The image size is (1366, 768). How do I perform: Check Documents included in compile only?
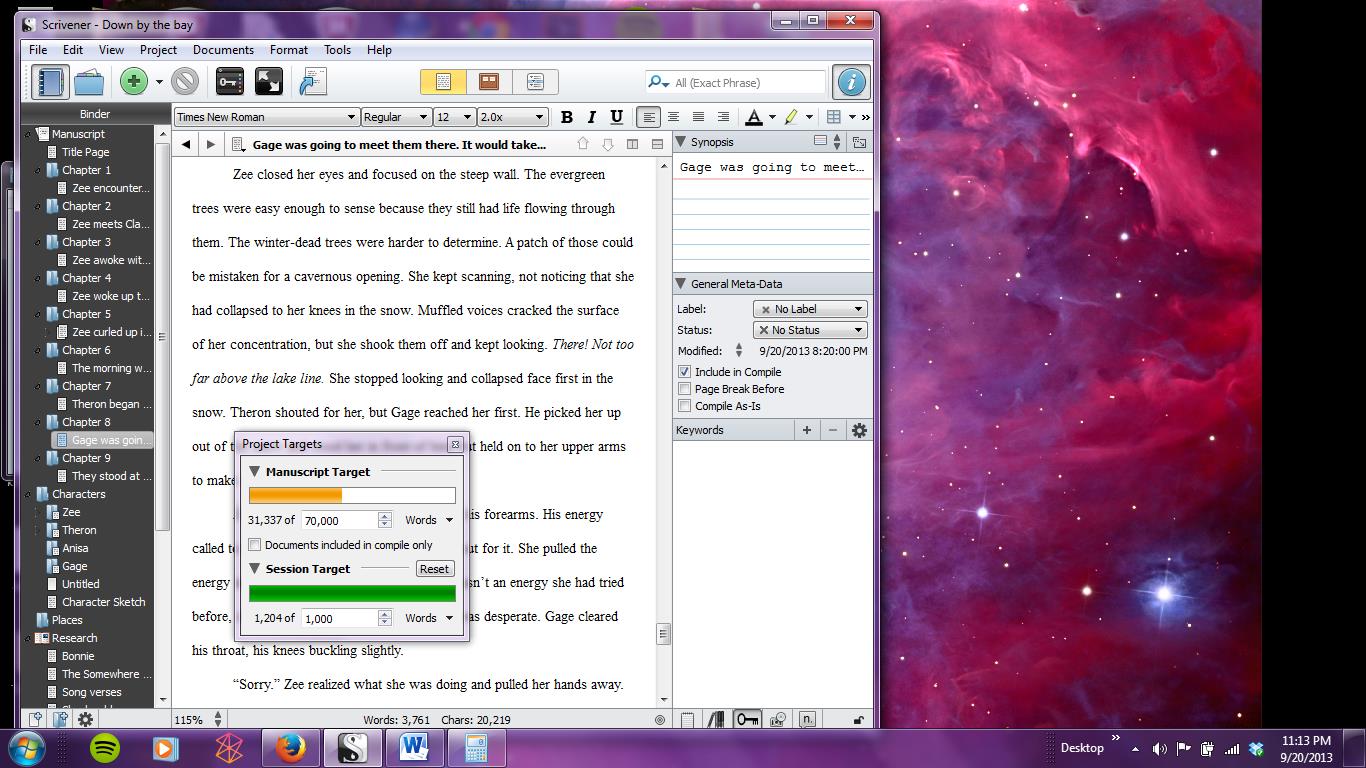(x=255, y=545)
